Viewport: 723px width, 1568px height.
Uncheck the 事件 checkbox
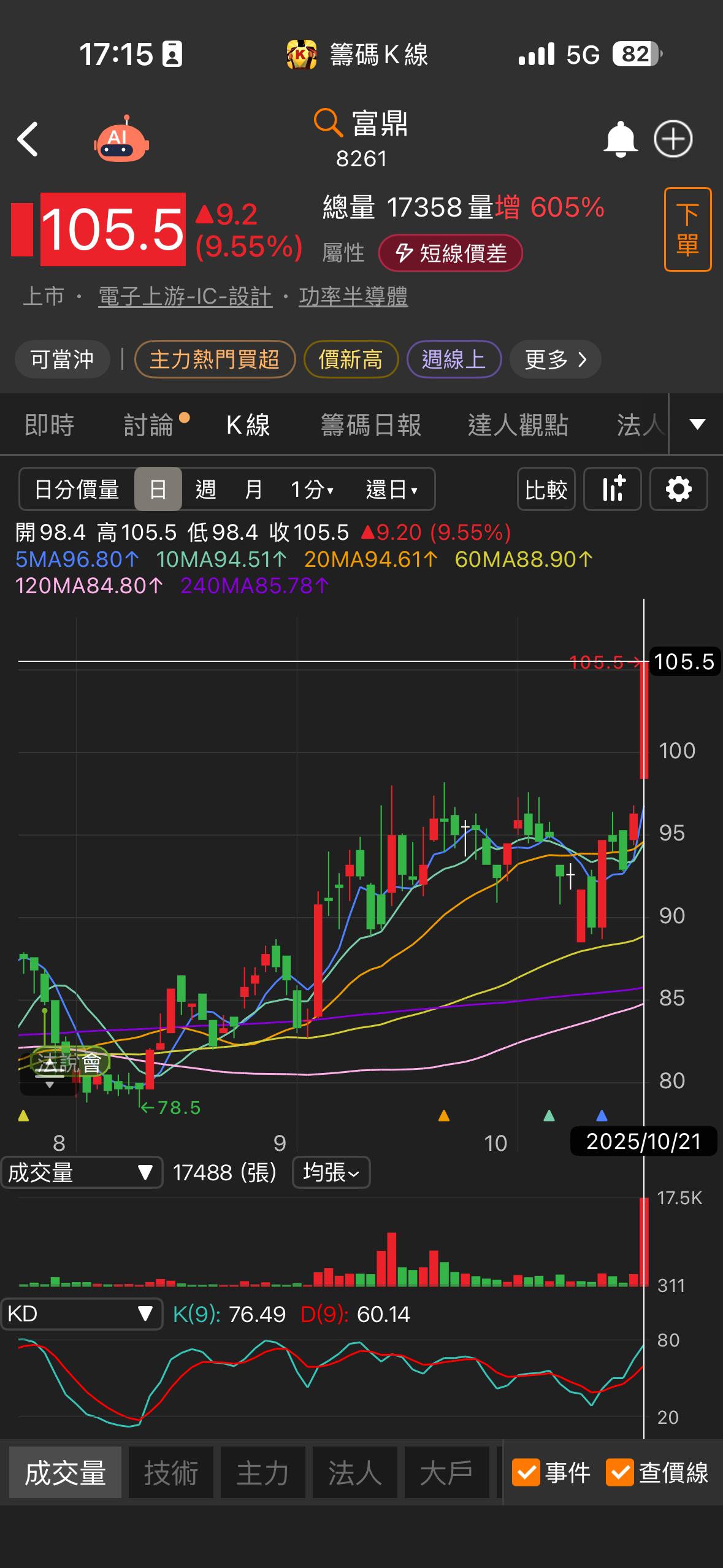526,1472
